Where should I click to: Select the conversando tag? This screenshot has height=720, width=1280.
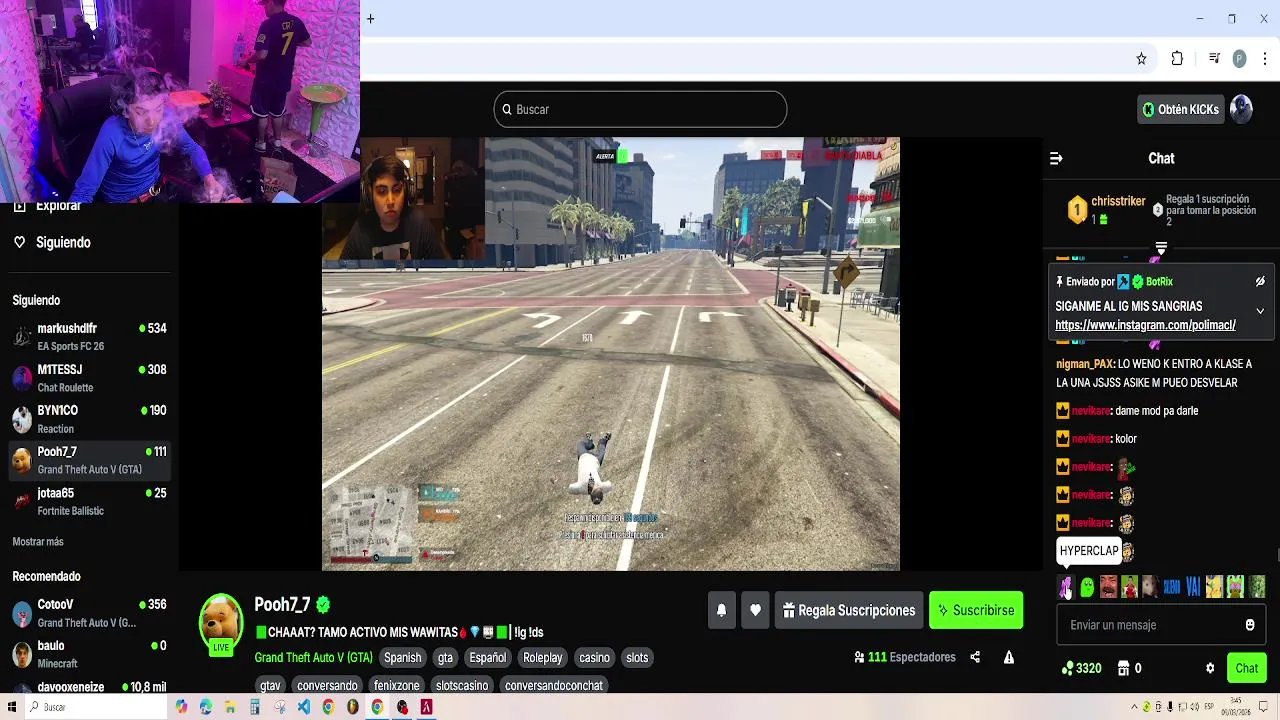click(327, 685)
